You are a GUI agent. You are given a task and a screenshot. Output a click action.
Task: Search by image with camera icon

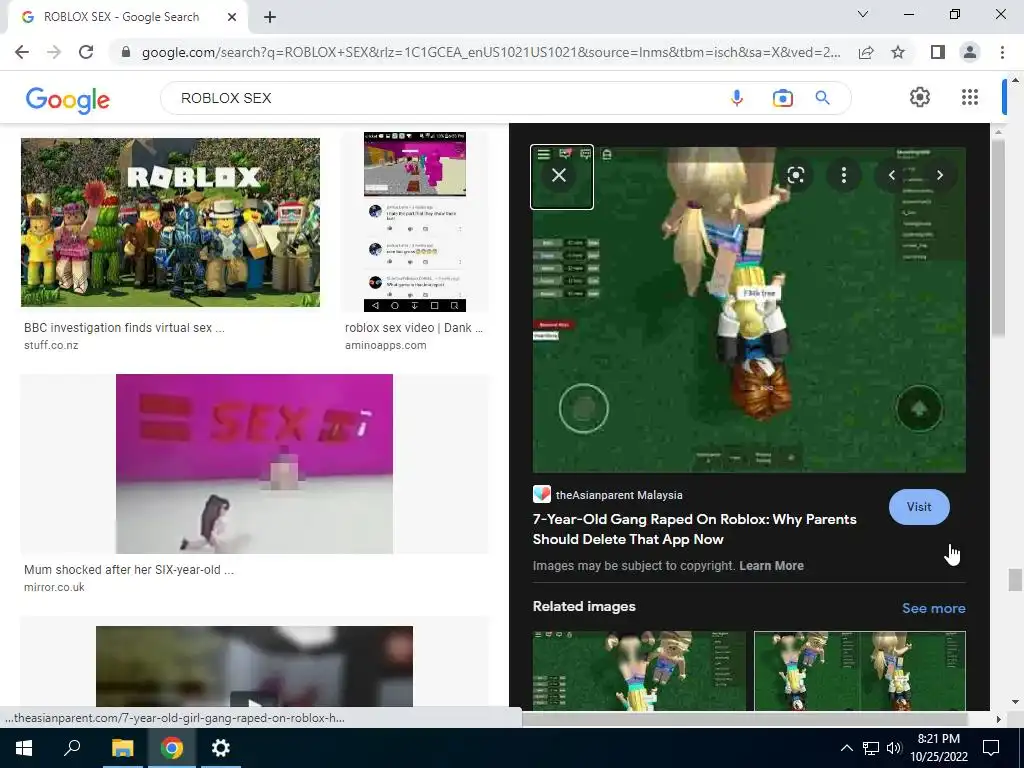[x=782, y=98]
